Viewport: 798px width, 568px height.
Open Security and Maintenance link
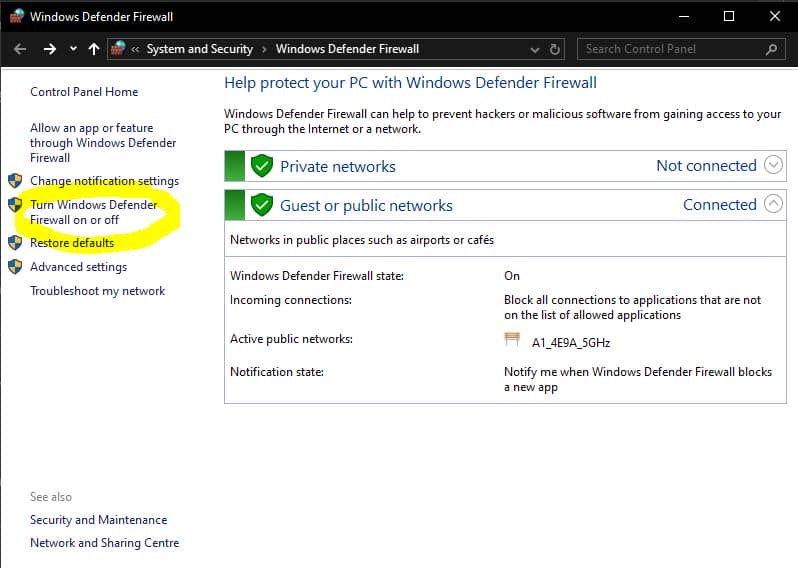click(99, 520)
